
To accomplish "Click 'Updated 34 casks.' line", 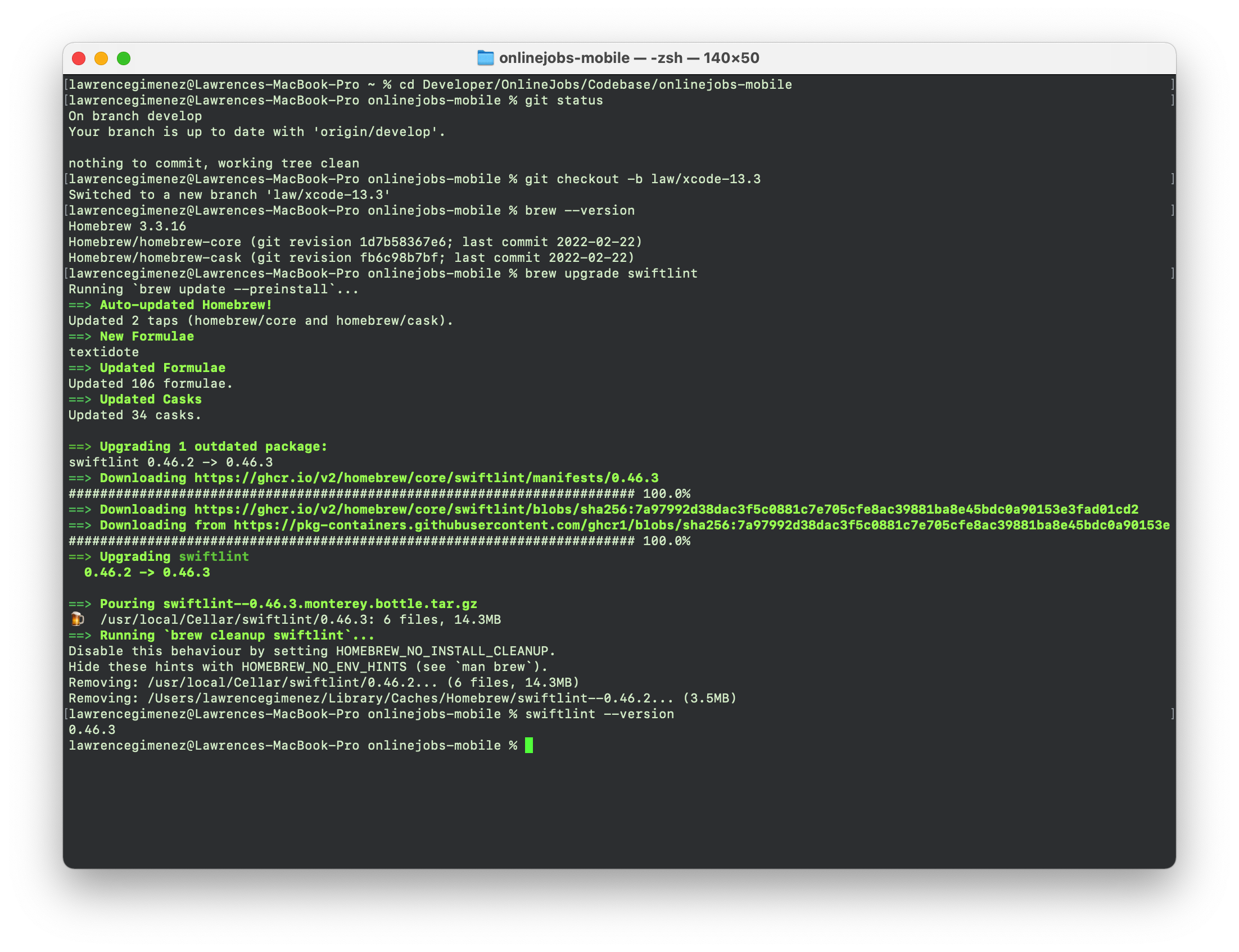I will [135, 415].
